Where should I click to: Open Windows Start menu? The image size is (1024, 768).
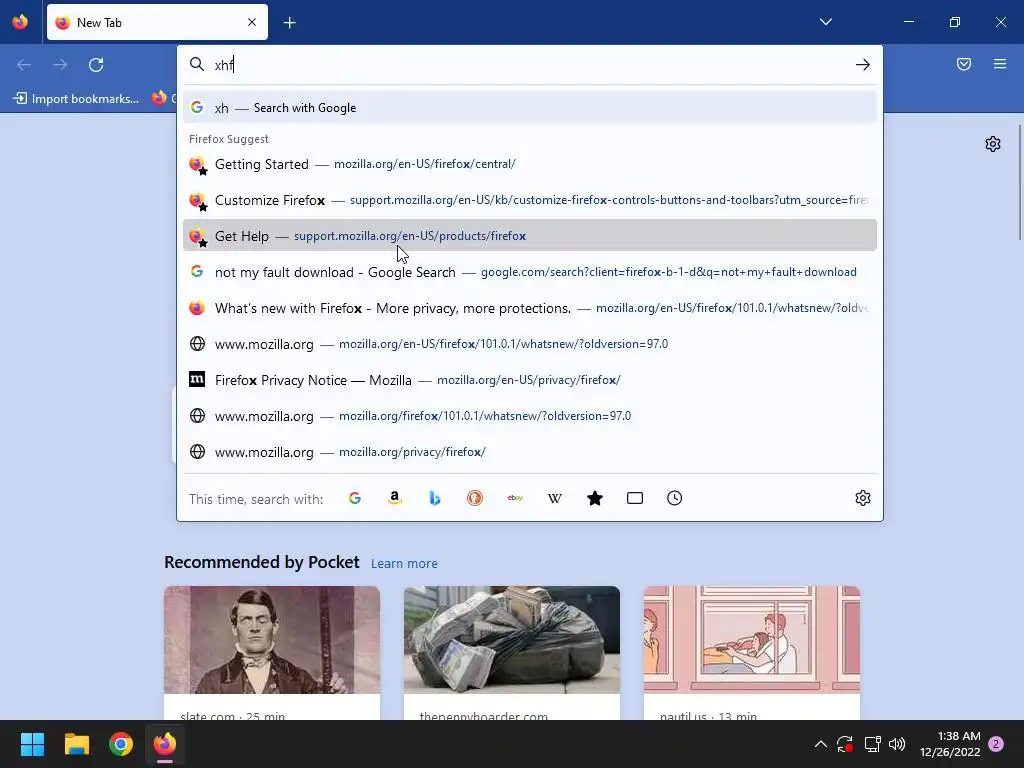click(x=32, y=744)
